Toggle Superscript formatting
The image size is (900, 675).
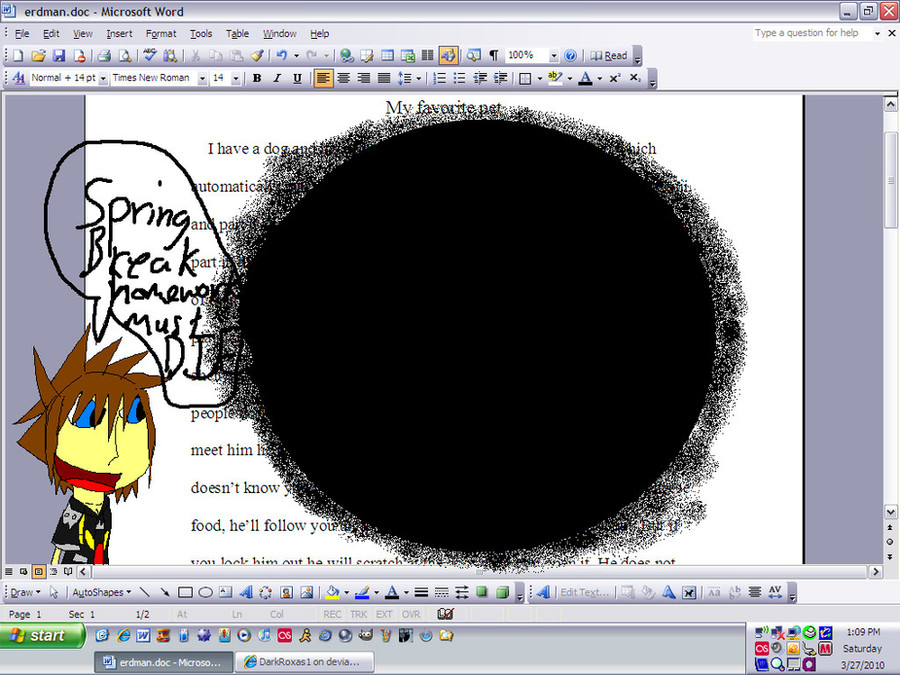615,78
